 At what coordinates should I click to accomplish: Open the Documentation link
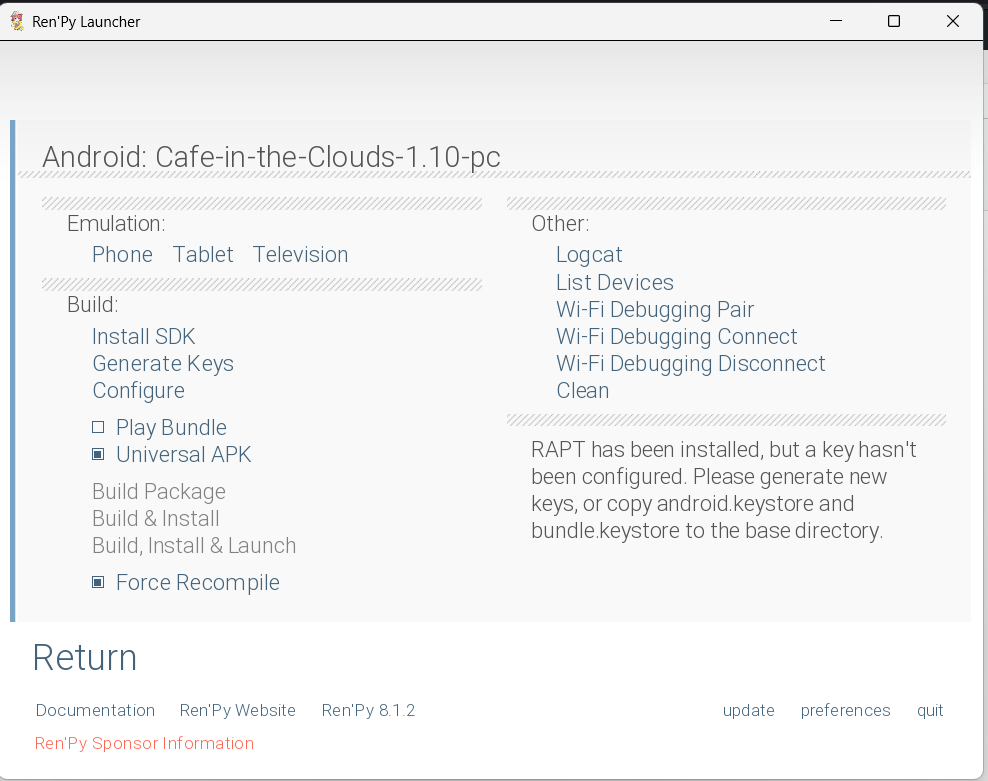point(95,710)
